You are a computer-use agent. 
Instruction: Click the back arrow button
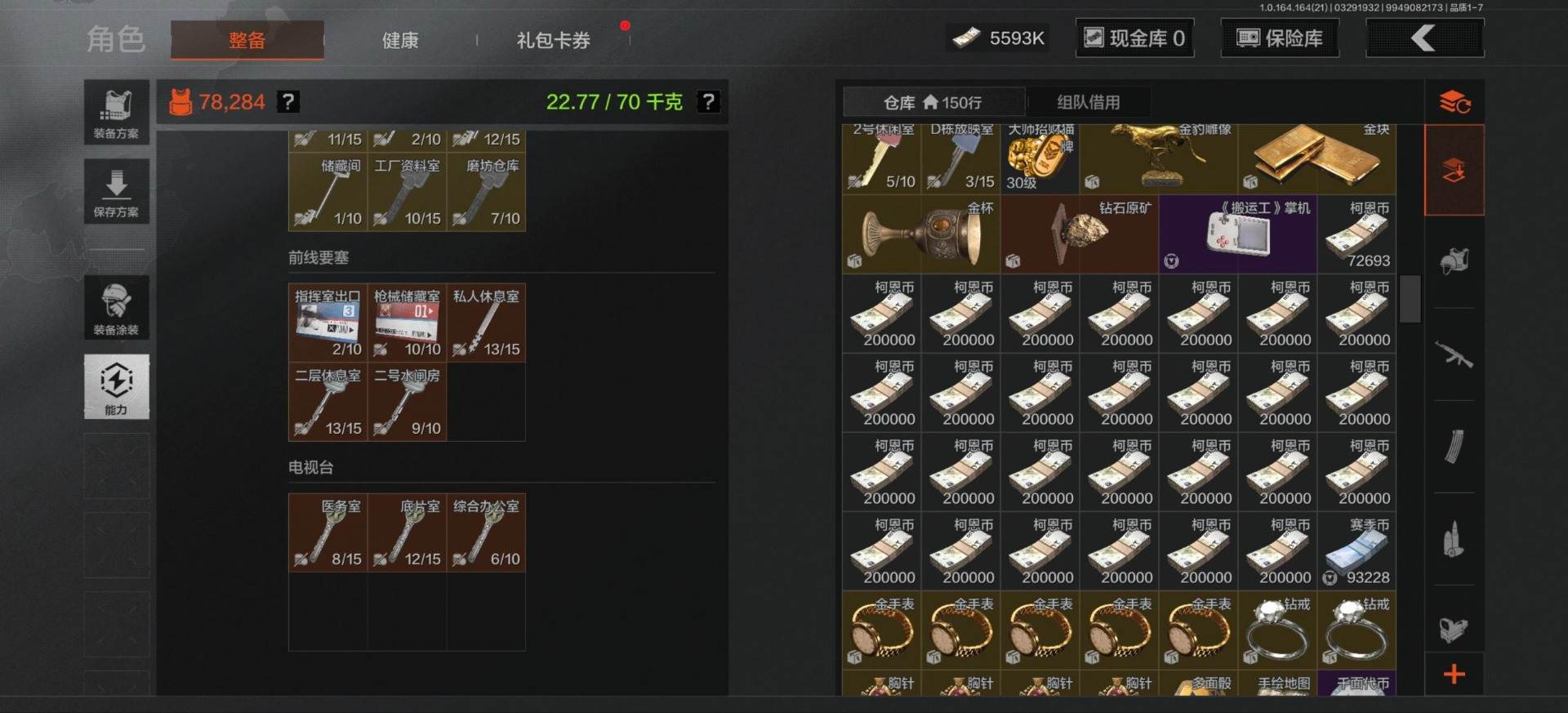[x=1424, y=38]
